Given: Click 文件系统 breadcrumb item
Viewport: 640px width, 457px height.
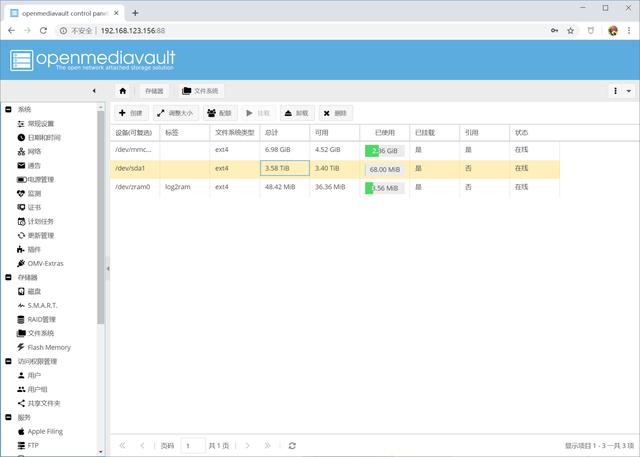Looking at the screenshot, I should [x=200, y=91].
